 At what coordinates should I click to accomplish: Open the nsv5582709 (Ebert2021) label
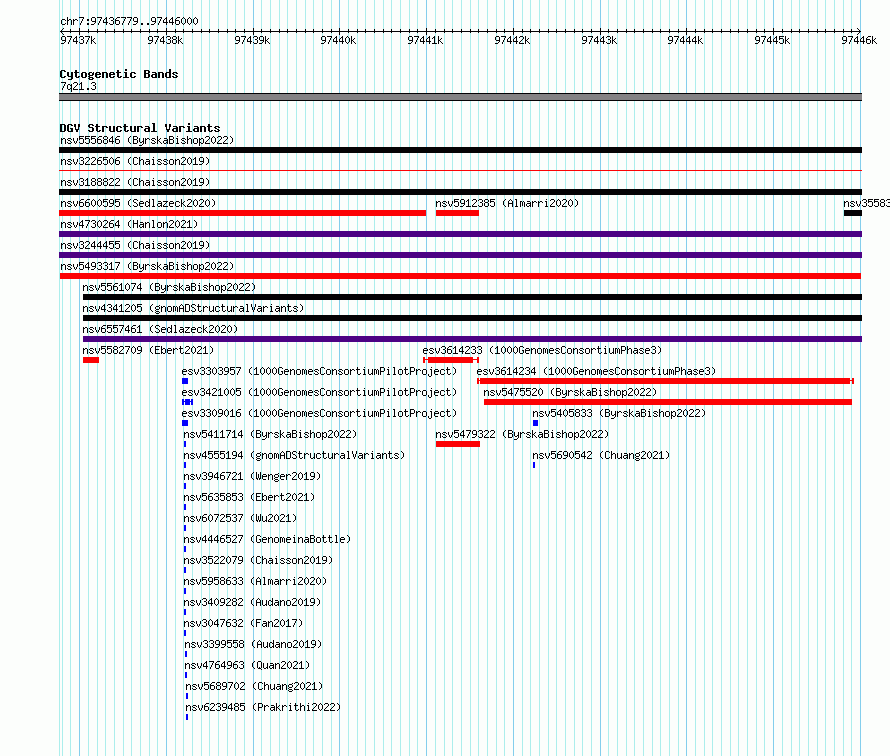pyautogui.click(x=148, y=350)
